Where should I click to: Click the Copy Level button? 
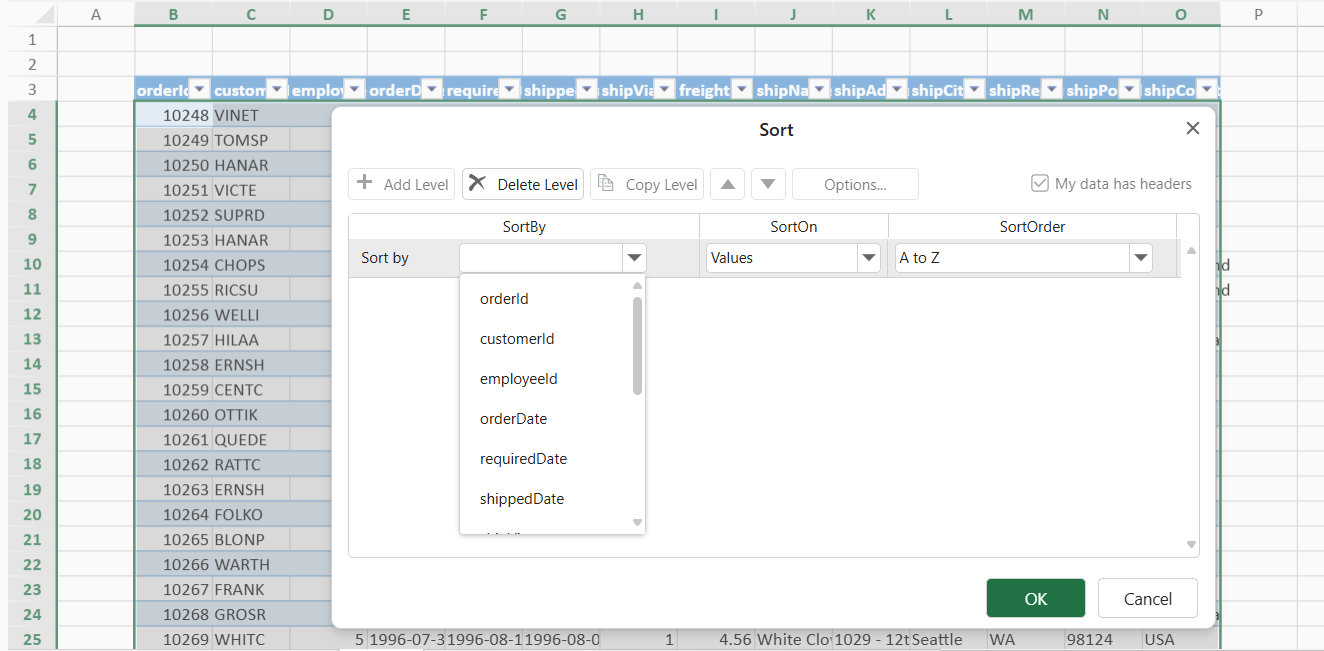click(645, 184)
